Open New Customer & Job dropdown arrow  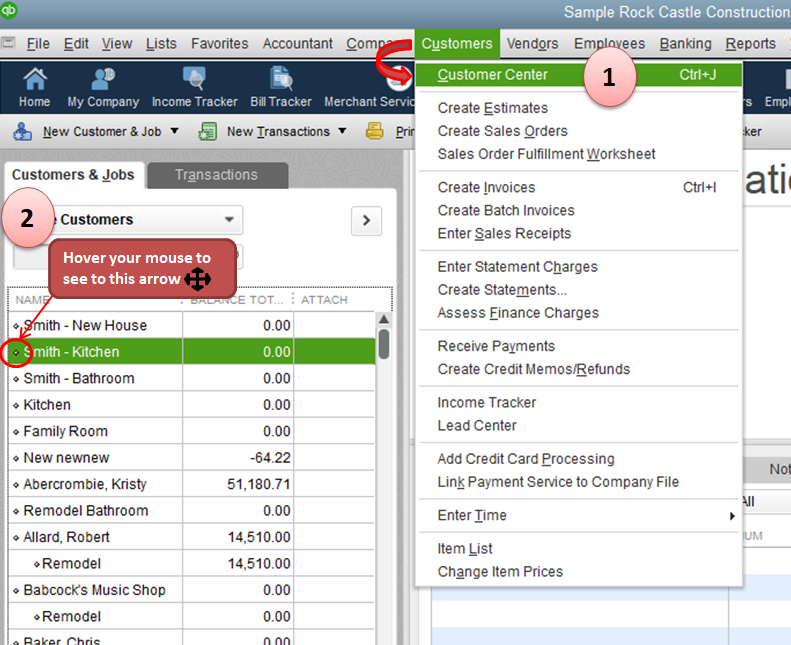174,131
